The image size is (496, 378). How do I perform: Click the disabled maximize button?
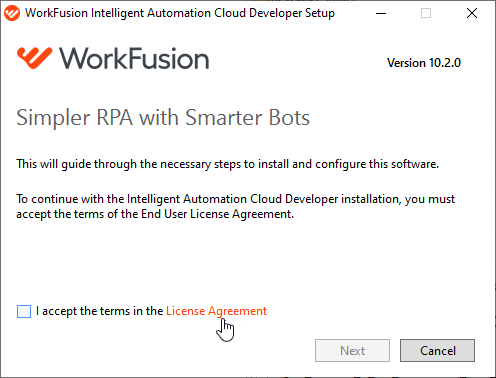coord(426,13)
